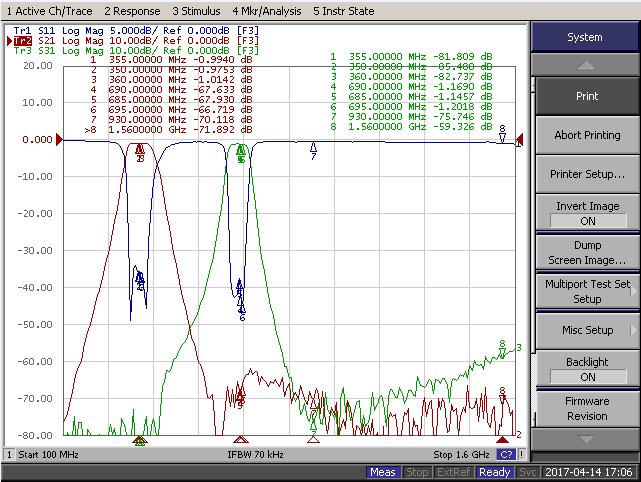Click Start 100 MHz value
The height and width of the screenshot is (482, 641).
49,455
